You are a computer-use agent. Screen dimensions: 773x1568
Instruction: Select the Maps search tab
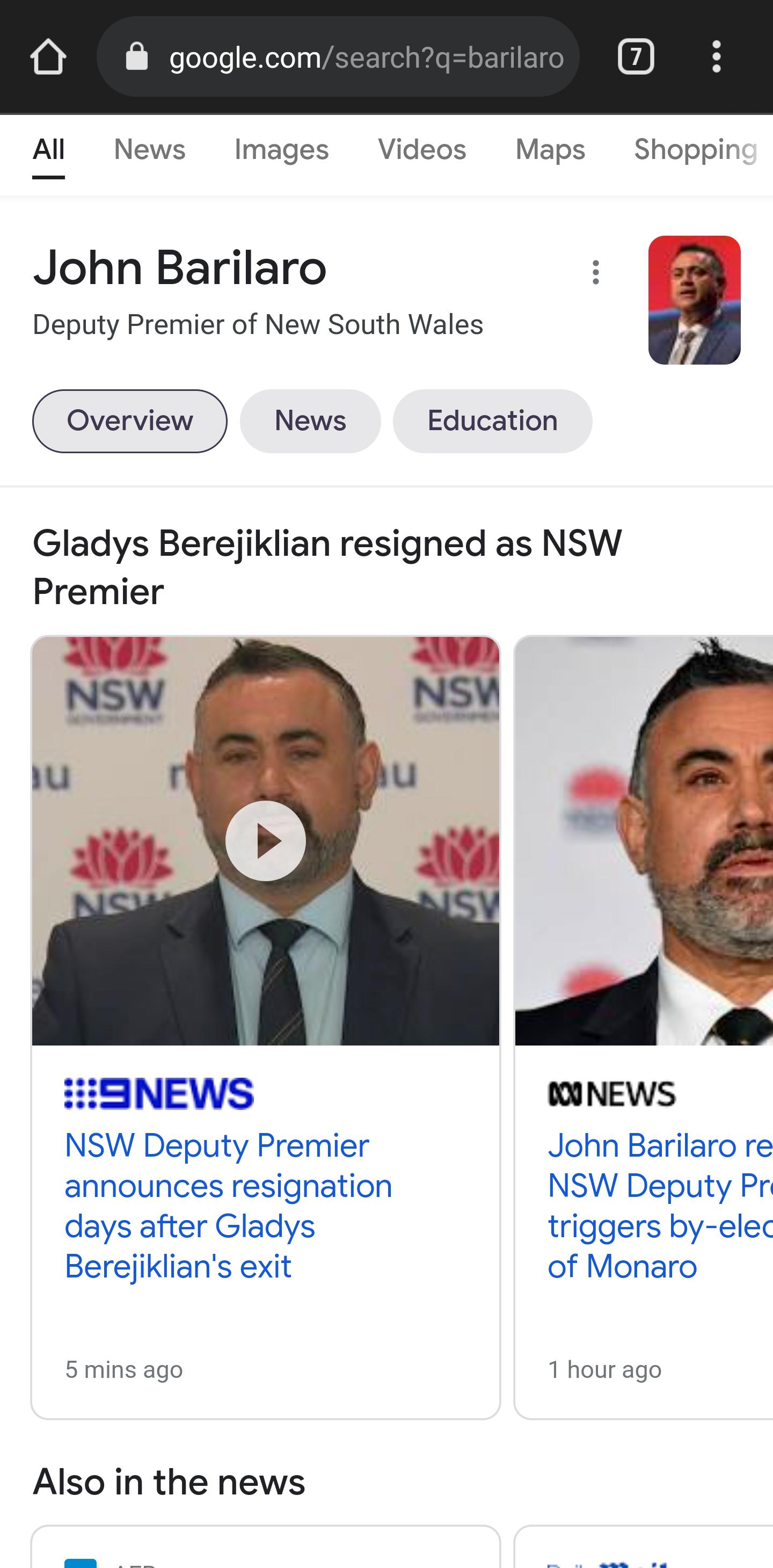click(x=550, y=150)
